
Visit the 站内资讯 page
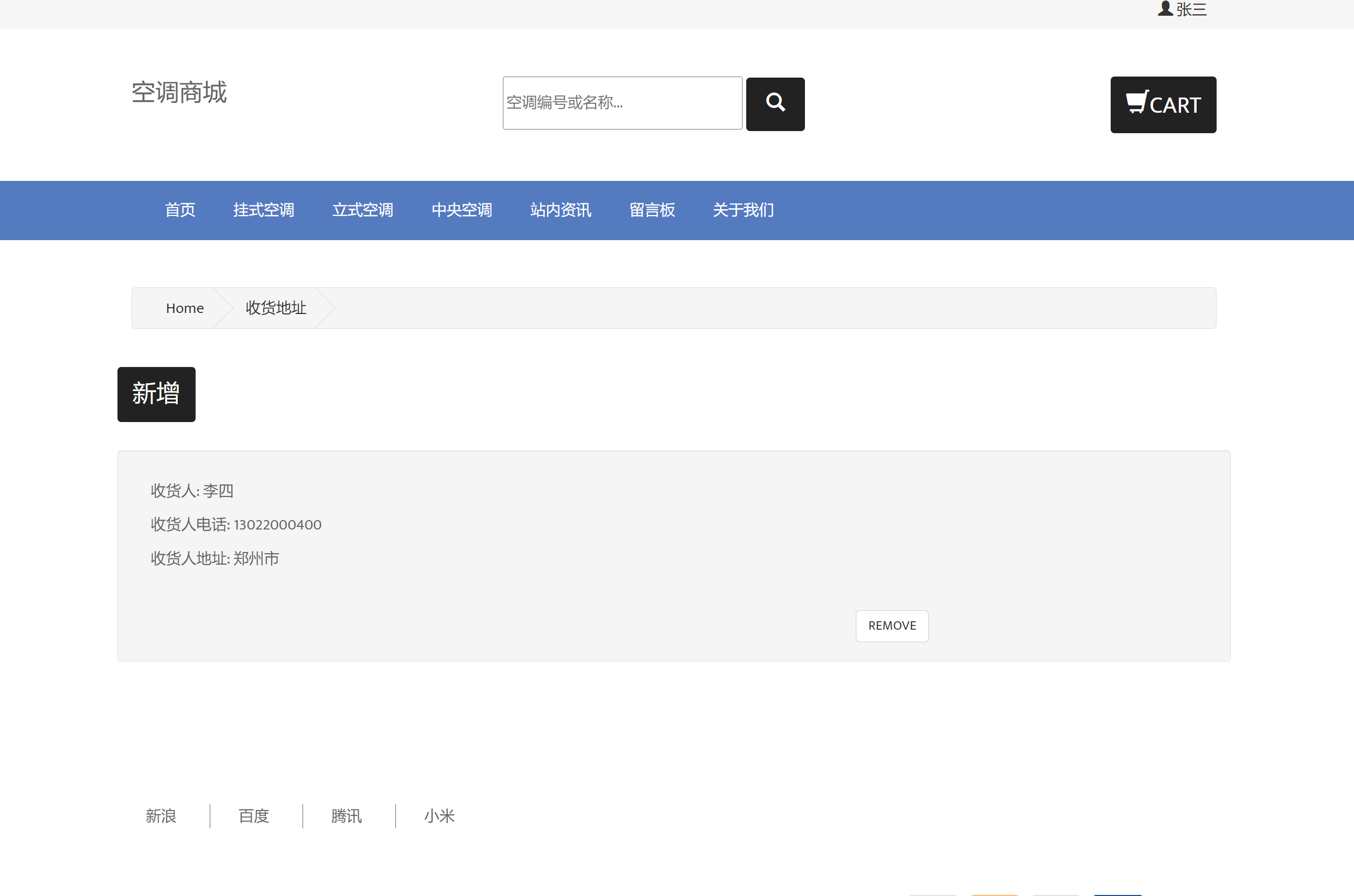[x=561, y=210]
